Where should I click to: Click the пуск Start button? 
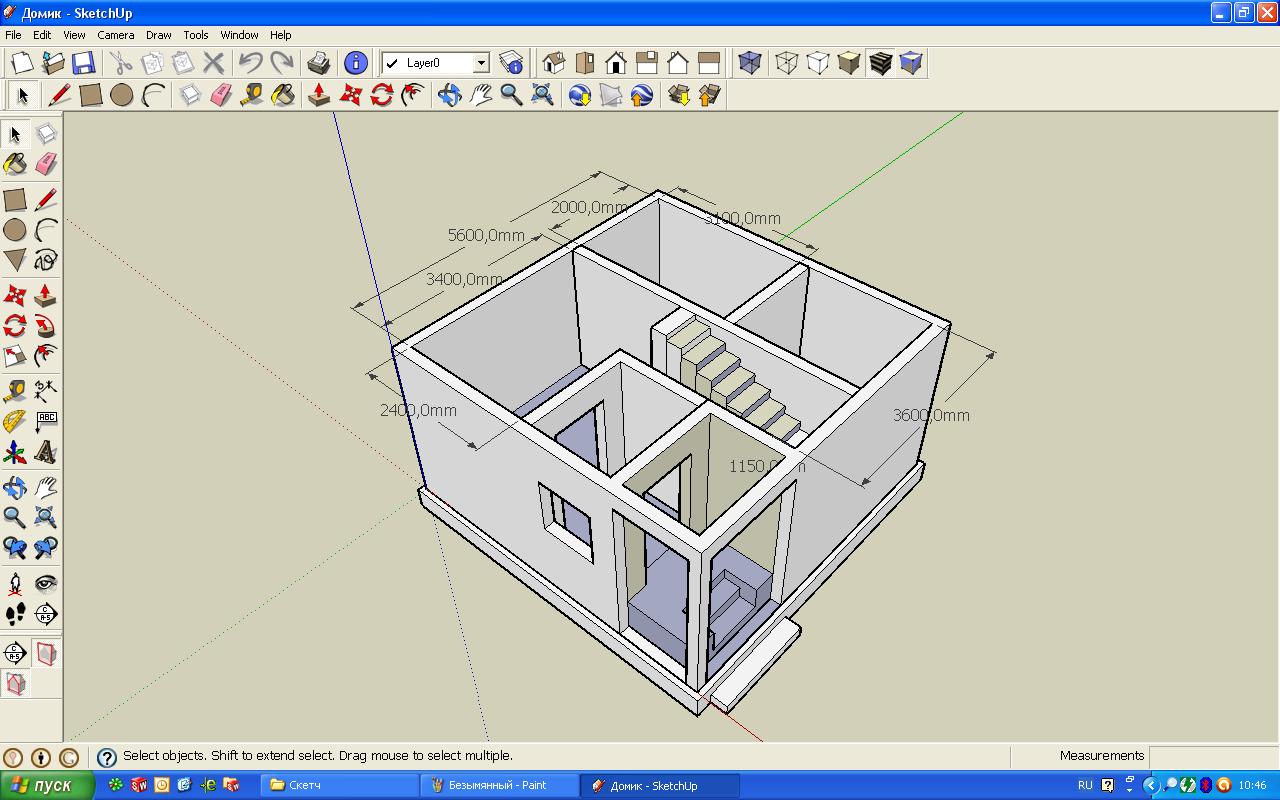[x=47, y=785]
